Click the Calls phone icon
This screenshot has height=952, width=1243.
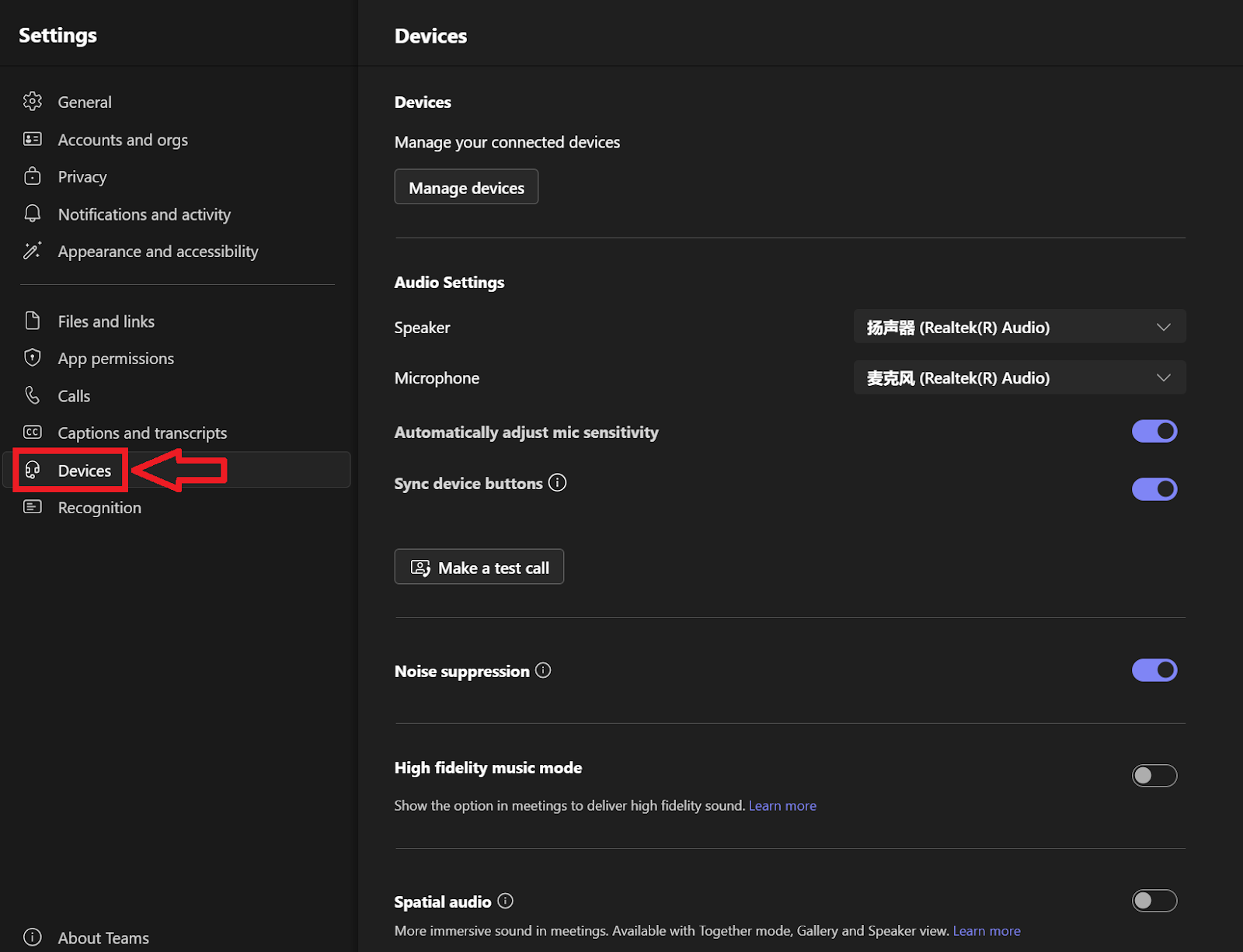click(x=33, y=395)
